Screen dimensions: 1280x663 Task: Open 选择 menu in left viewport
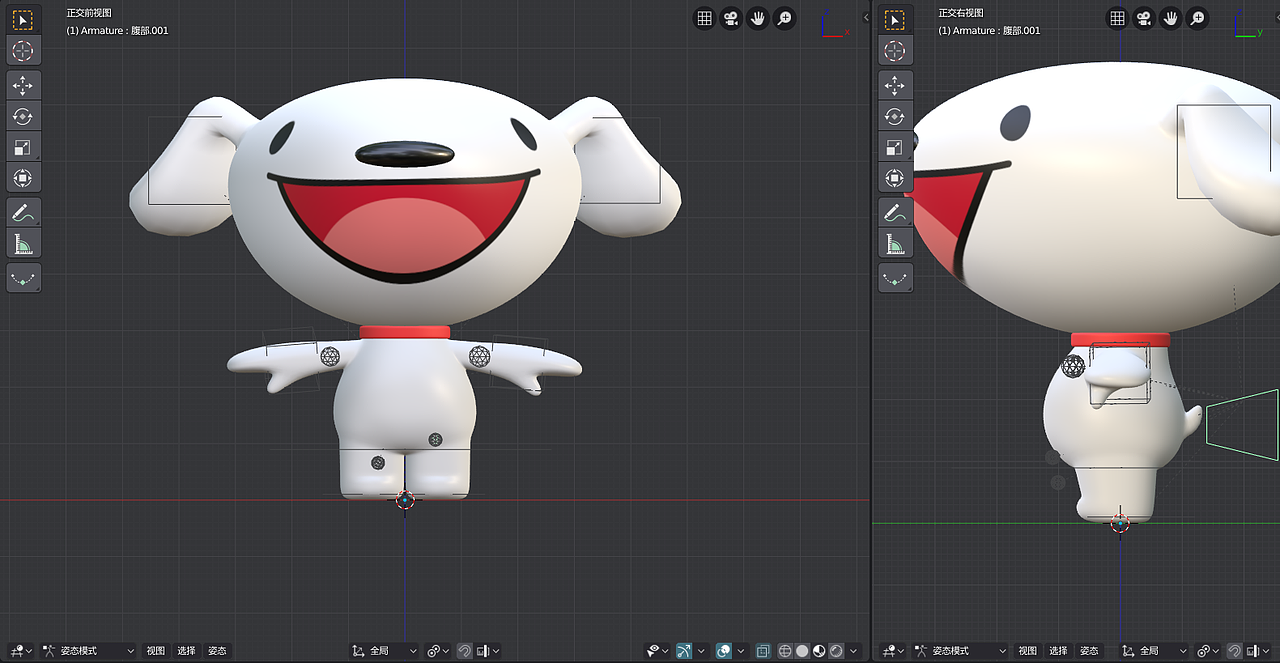point(186,651)
